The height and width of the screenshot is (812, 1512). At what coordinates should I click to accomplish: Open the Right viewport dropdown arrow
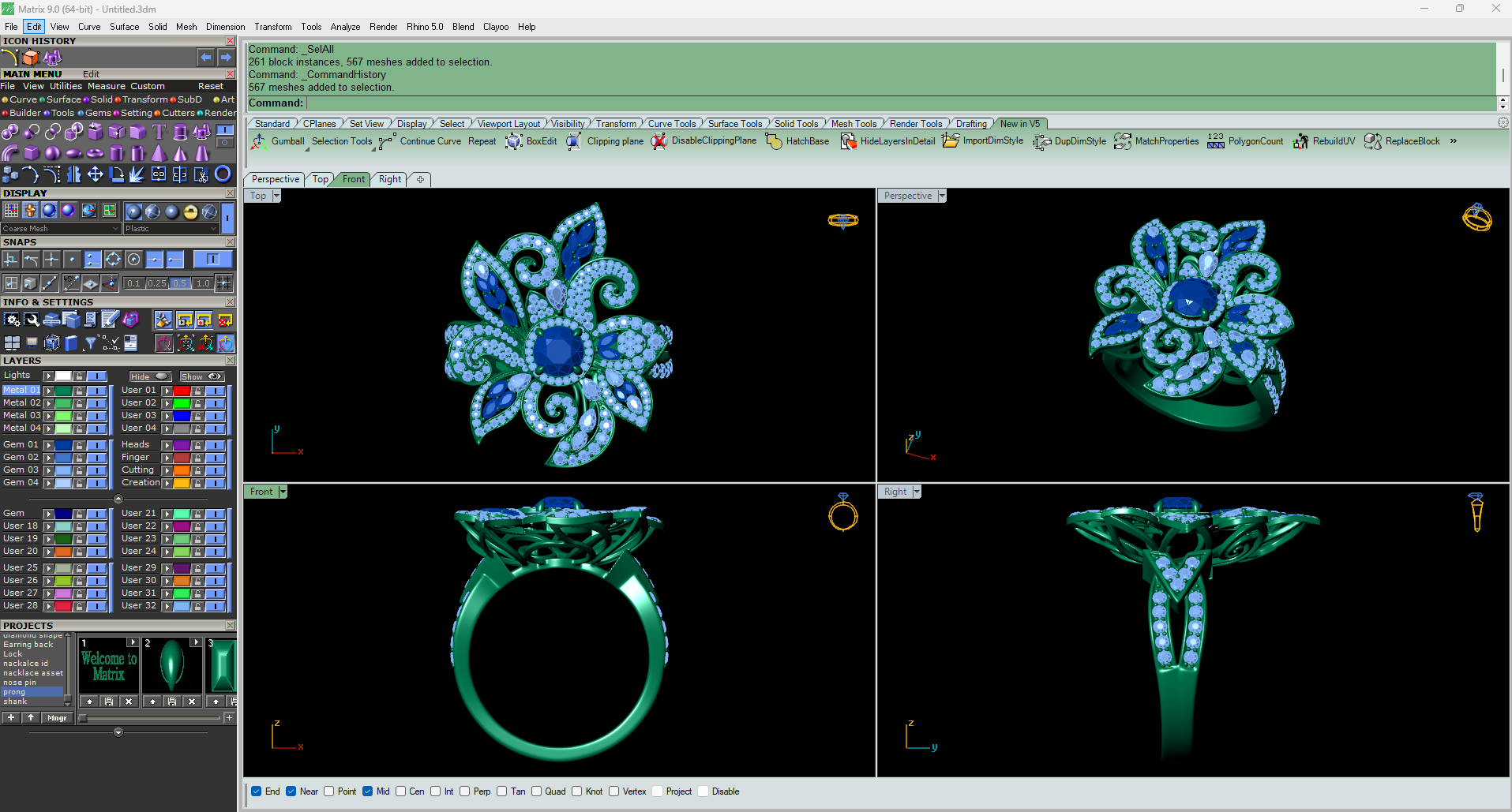[917, 492]
